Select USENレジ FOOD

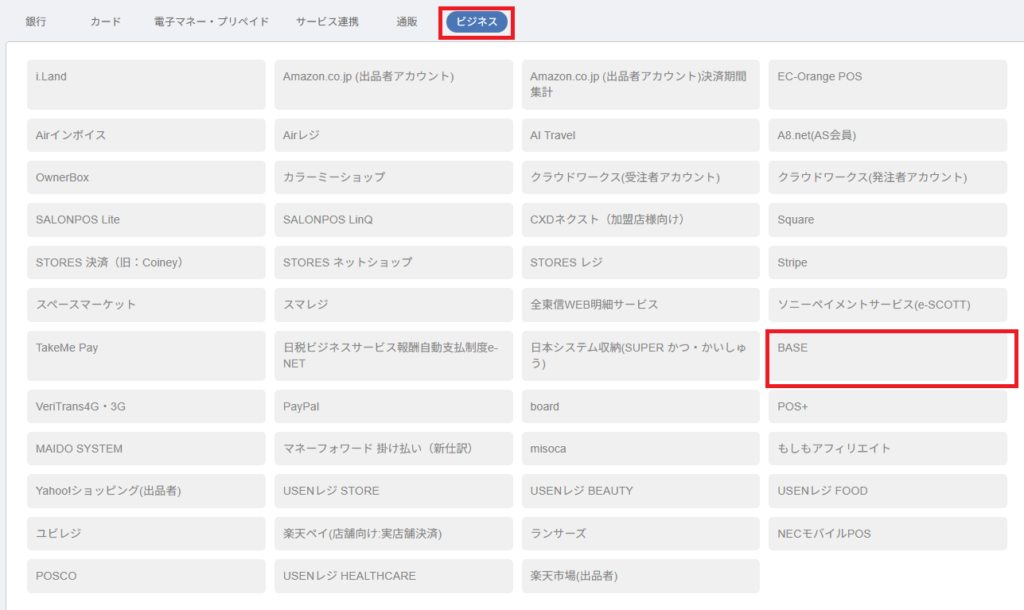click(x=888, y=491)
